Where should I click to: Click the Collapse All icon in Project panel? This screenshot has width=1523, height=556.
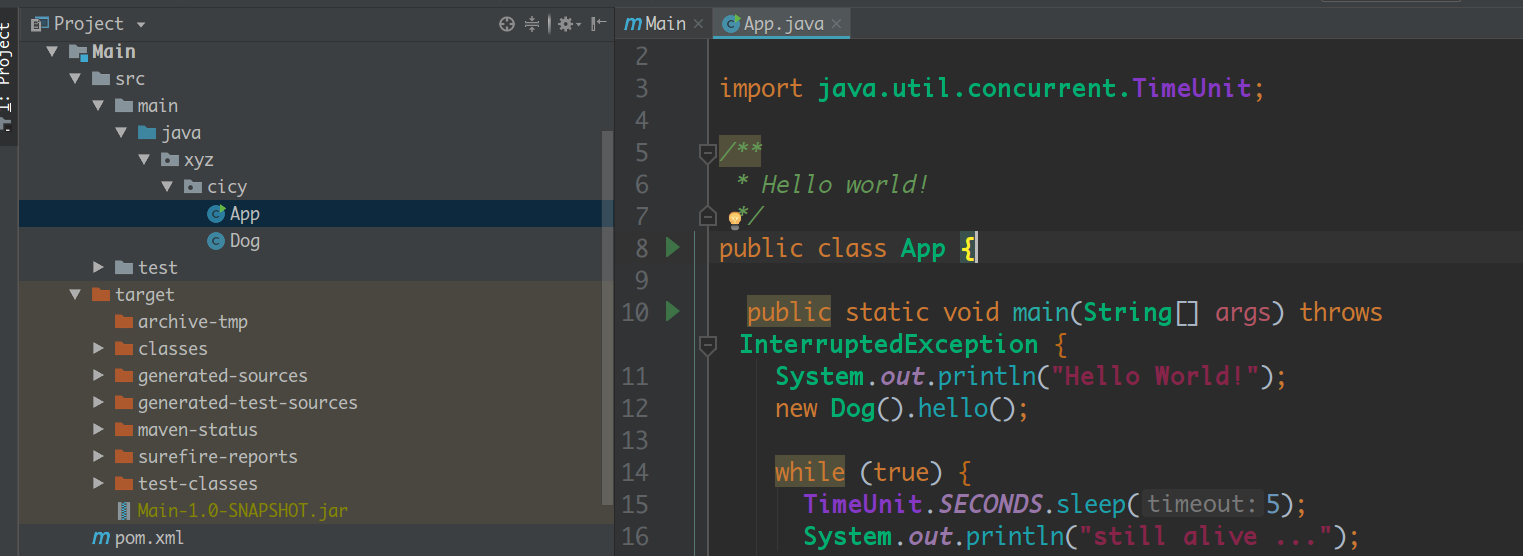532,24
